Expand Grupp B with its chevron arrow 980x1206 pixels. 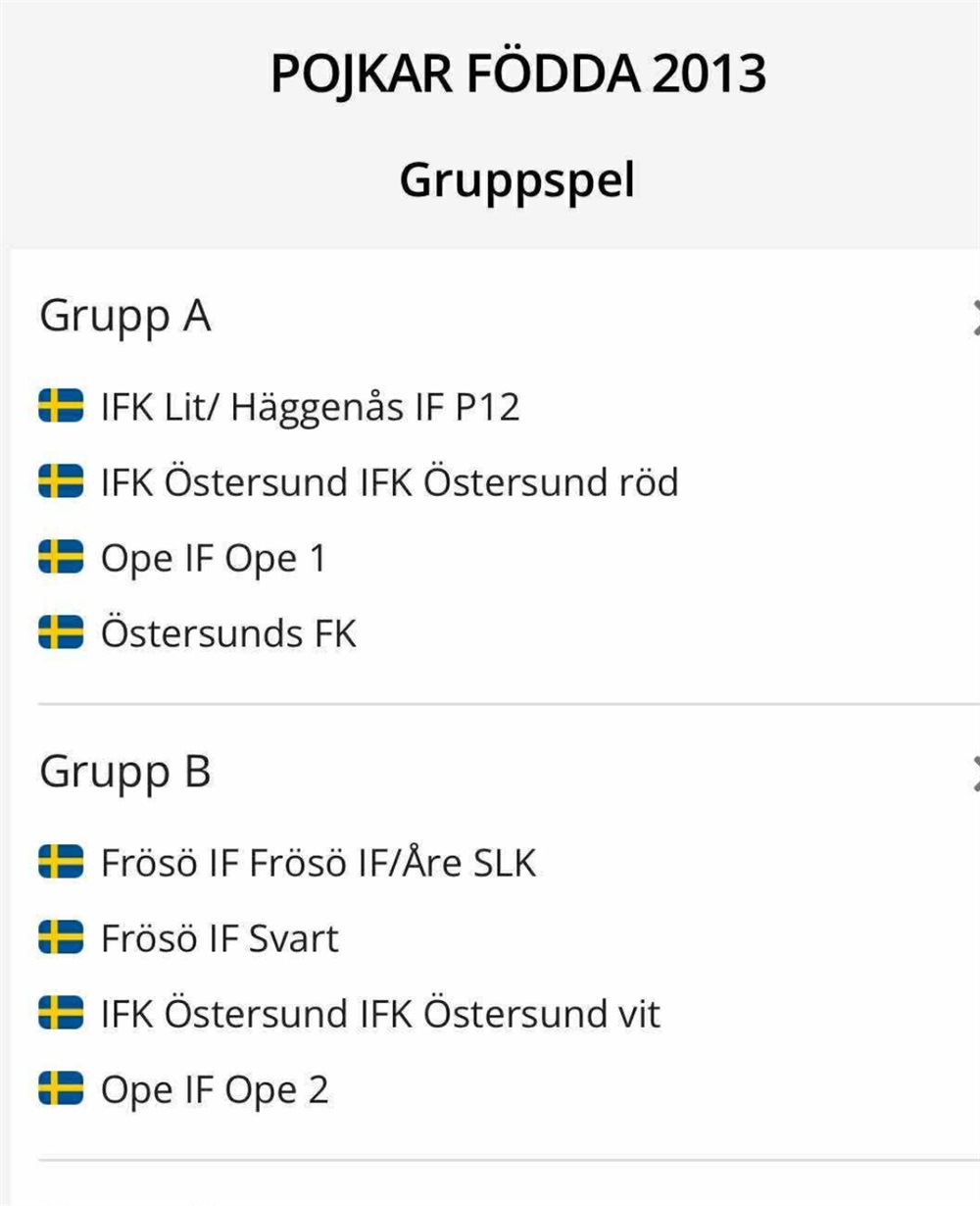click(x=974, y=773)
